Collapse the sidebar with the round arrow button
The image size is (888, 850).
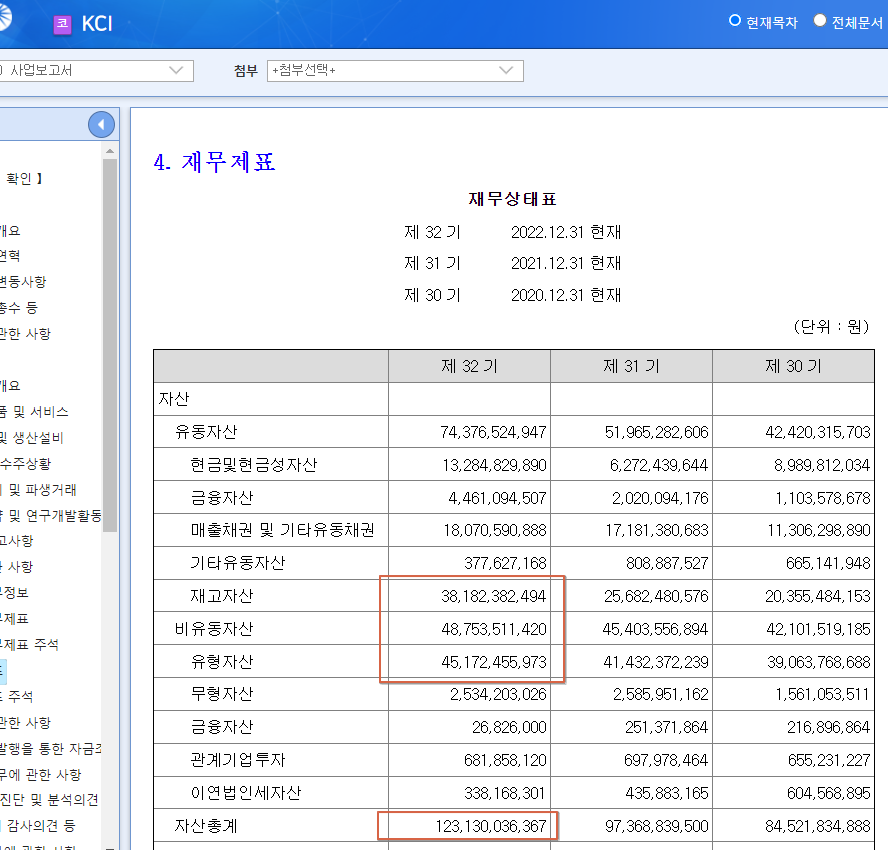pyautogui.click(x=101, y=125)
